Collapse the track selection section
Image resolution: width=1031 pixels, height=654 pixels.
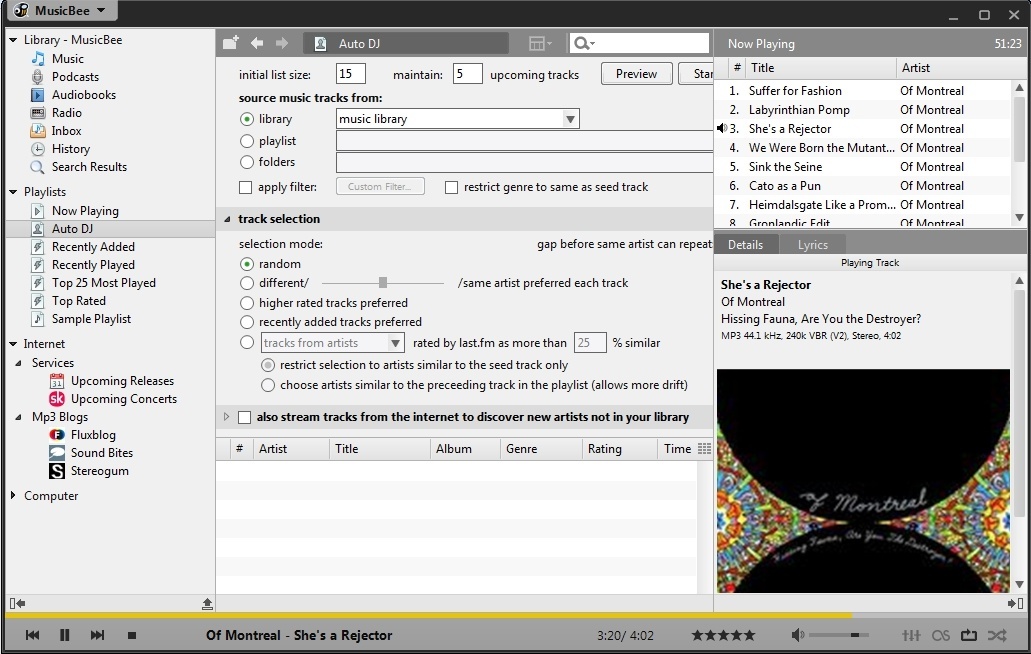pos(227,219)
